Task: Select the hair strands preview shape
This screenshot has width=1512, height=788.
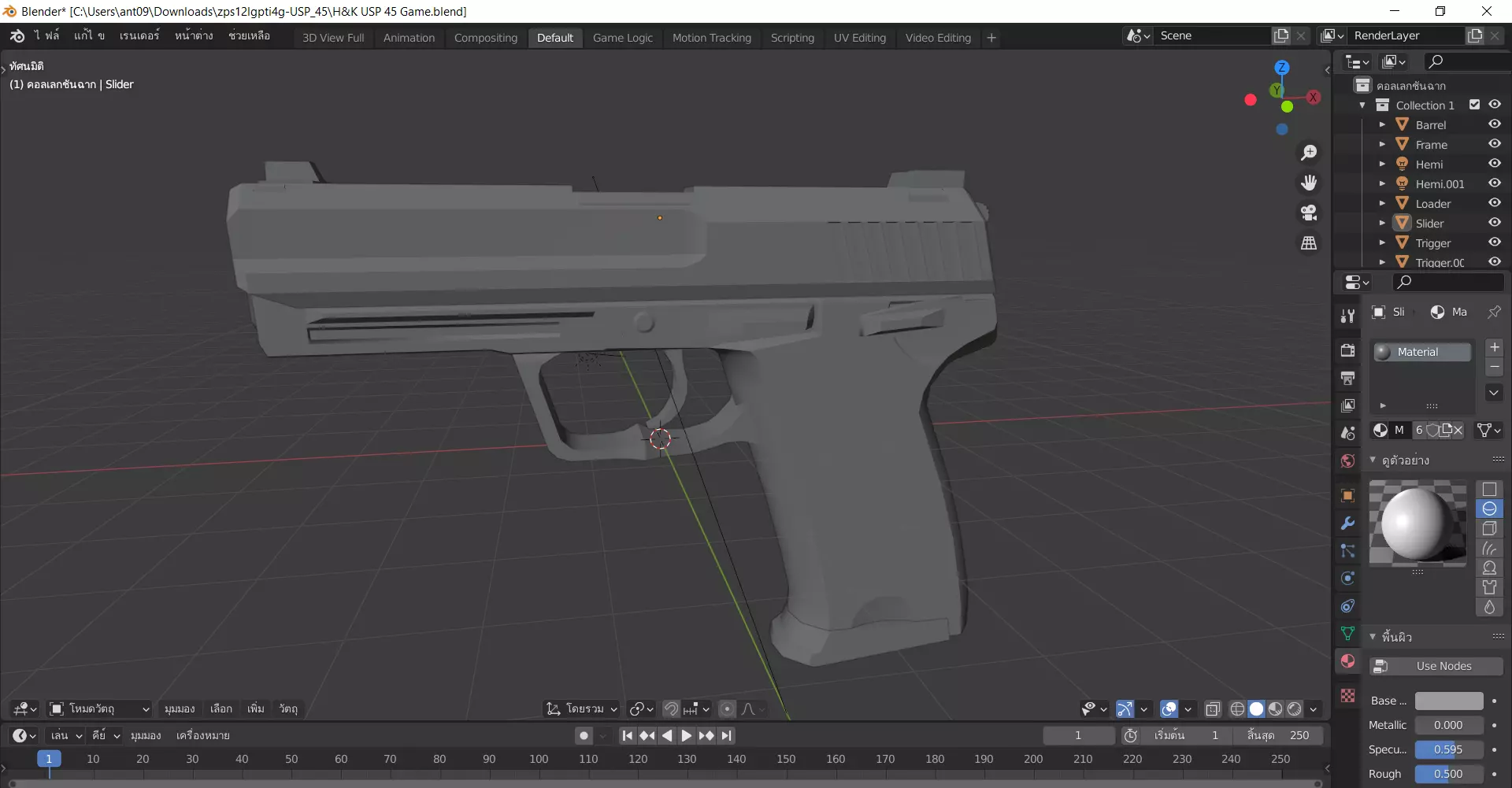Action: (1489, 548)
